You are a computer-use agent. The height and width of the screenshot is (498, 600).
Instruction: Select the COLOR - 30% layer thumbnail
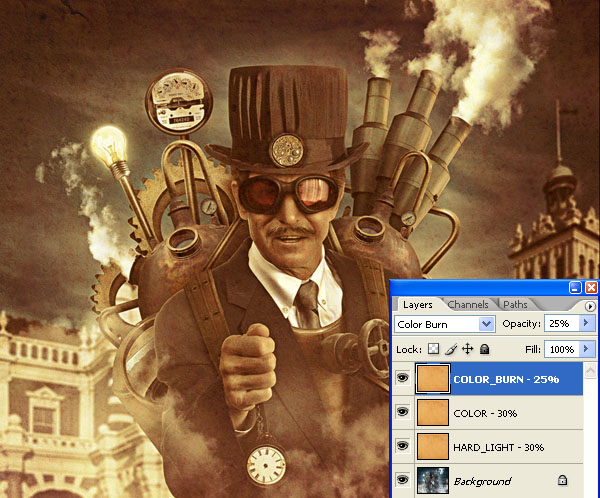(x=433, y=412)
